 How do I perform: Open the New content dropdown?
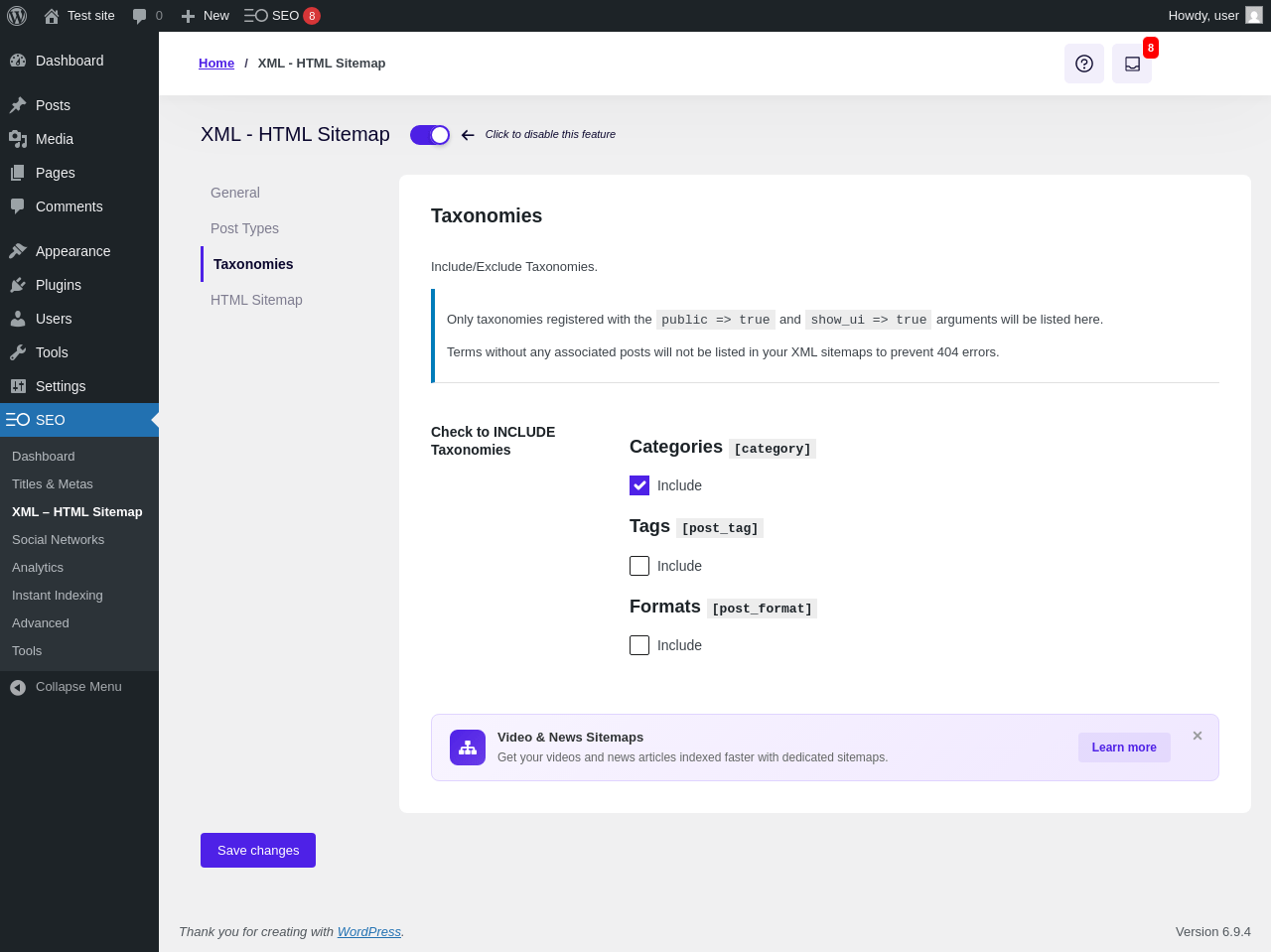[x=206, y=16]
